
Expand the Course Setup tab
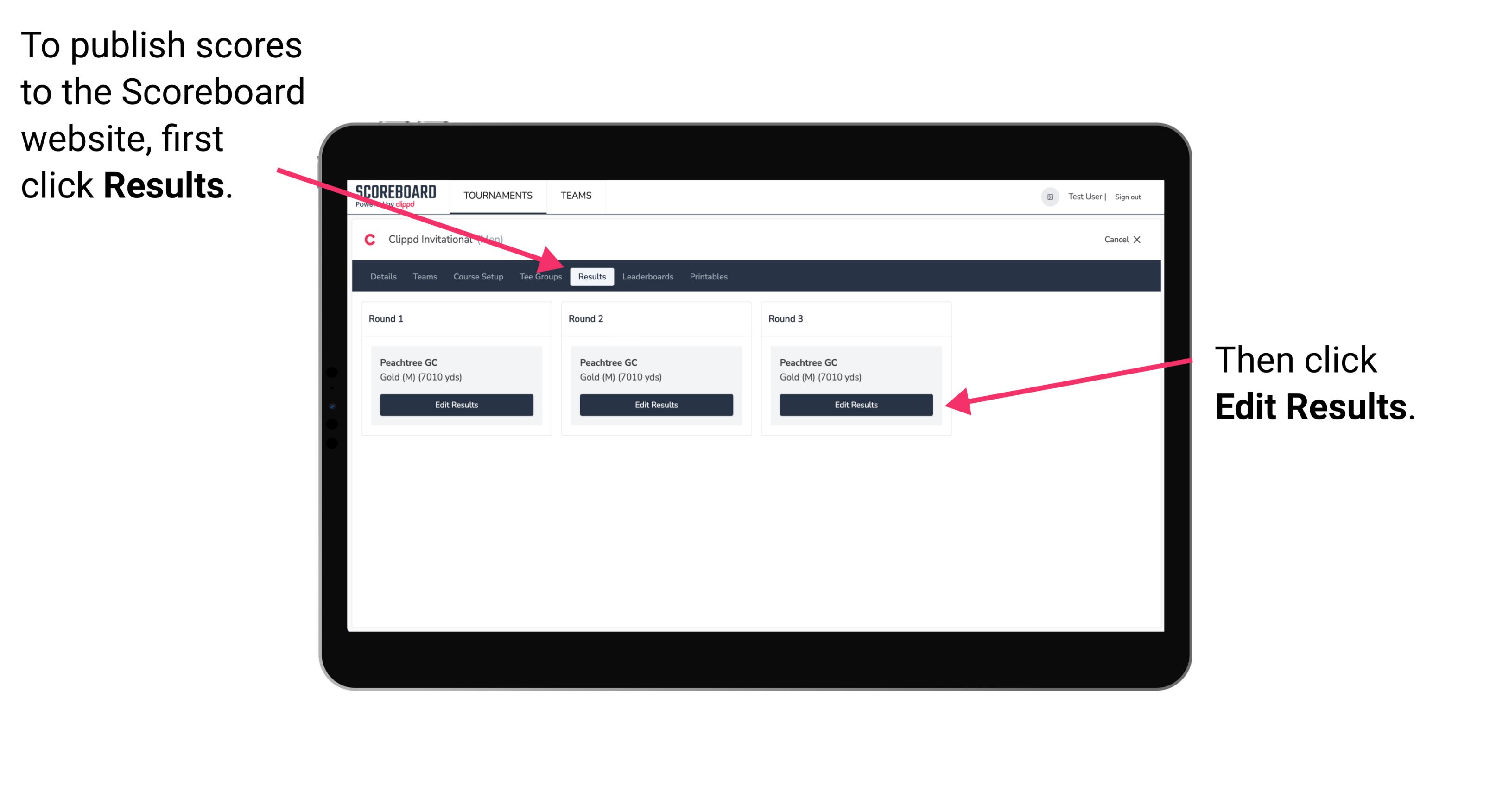pyautogui.click(x=478, y=277)
